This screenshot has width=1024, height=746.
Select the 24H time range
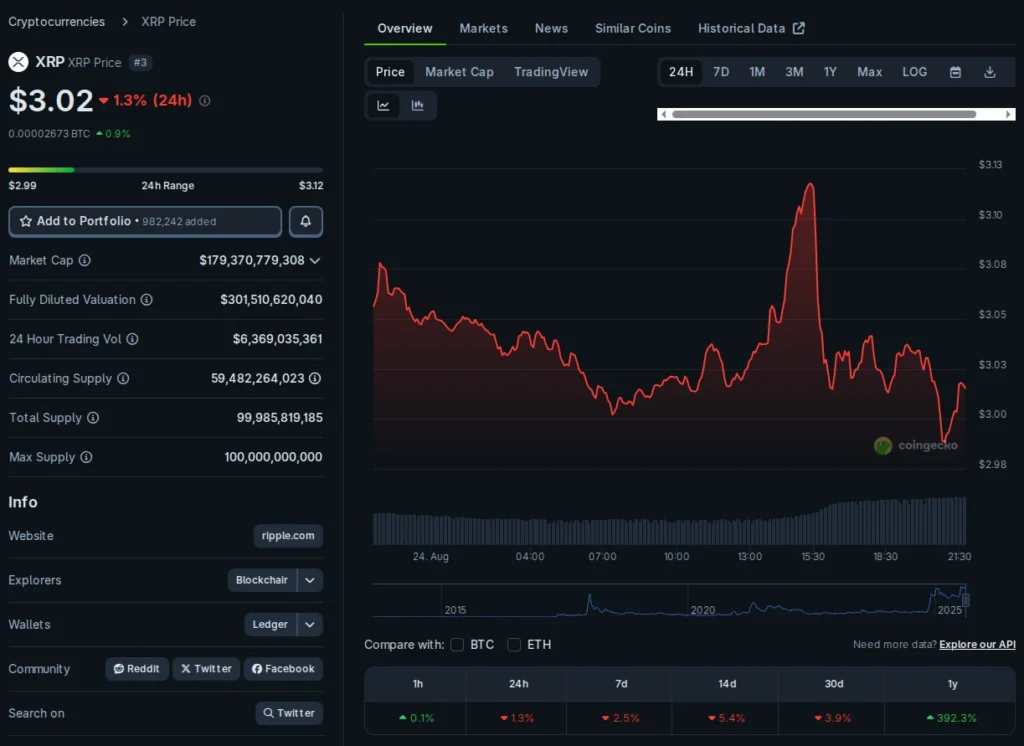click(680, 72)
